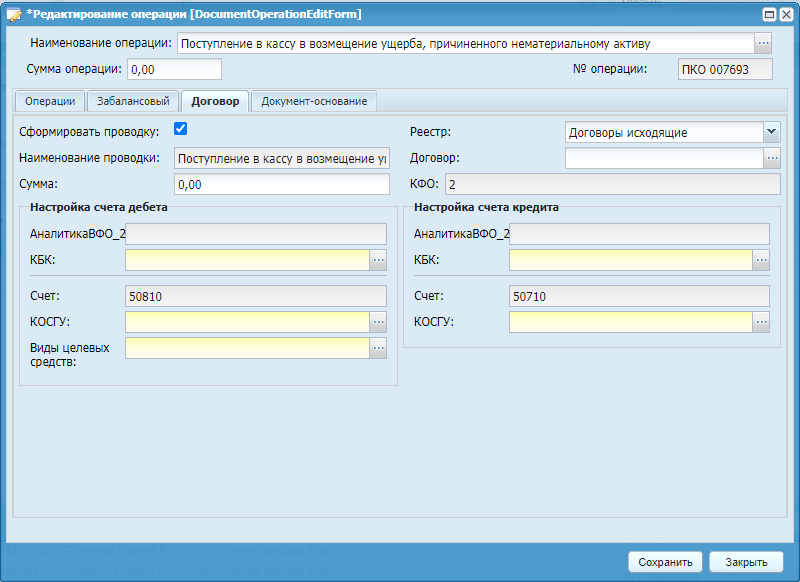The height and width of the screenshot is (582, 800).
Task: Select the Документ-основание tab
Action: 314,101
